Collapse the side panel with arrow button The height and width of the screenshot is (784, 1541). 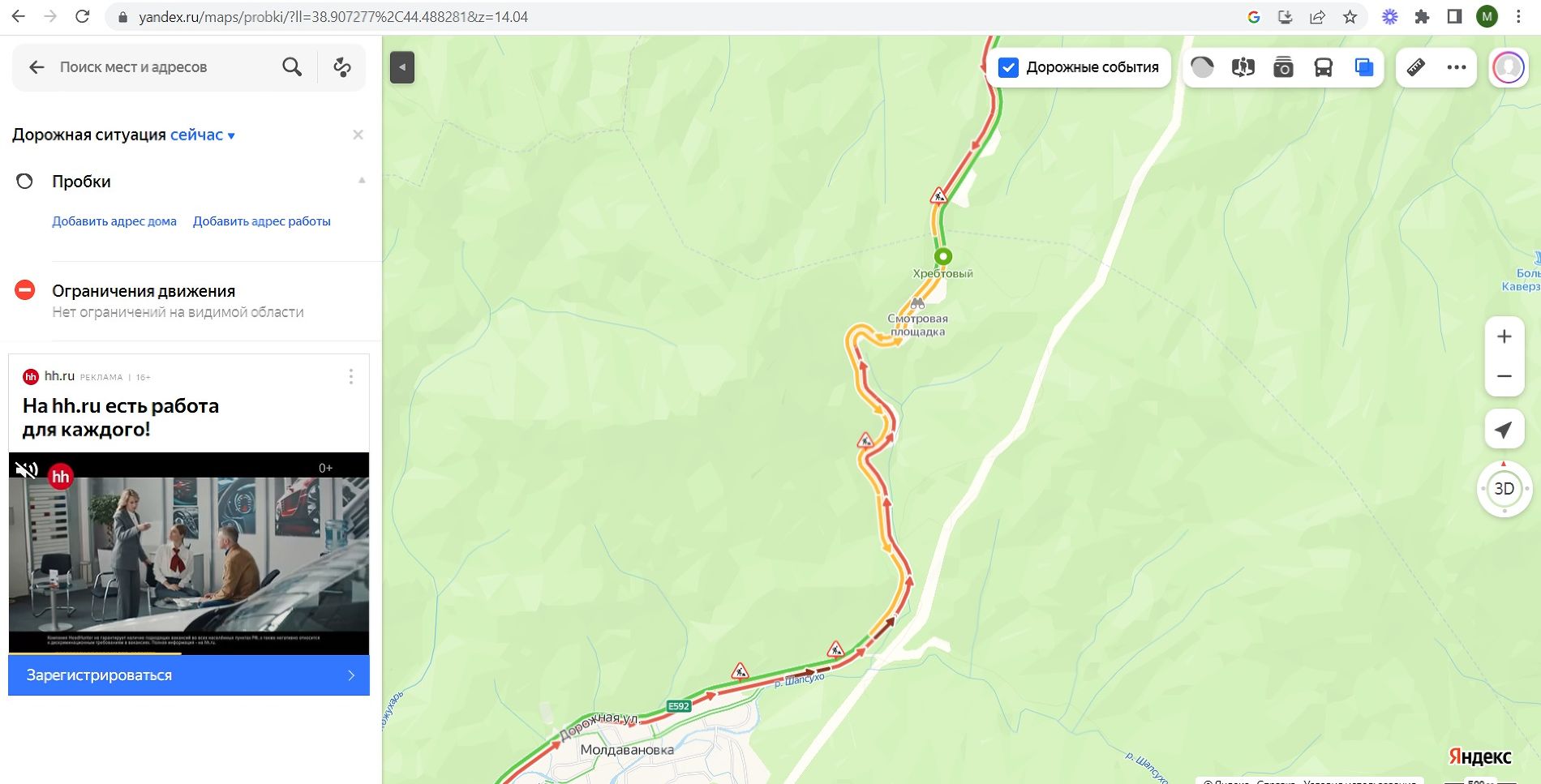tap(402, 67)
